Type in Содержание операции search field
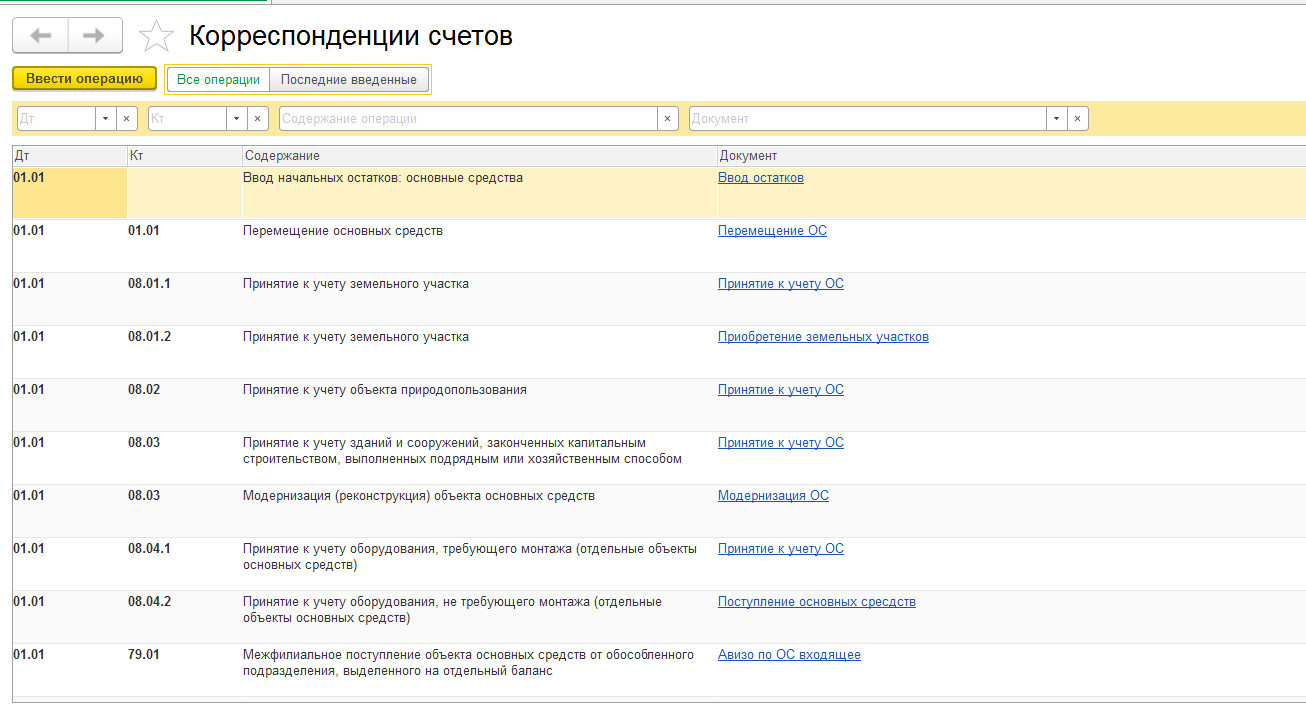This screenshot has height=710, width=1306. coord(467,119)
